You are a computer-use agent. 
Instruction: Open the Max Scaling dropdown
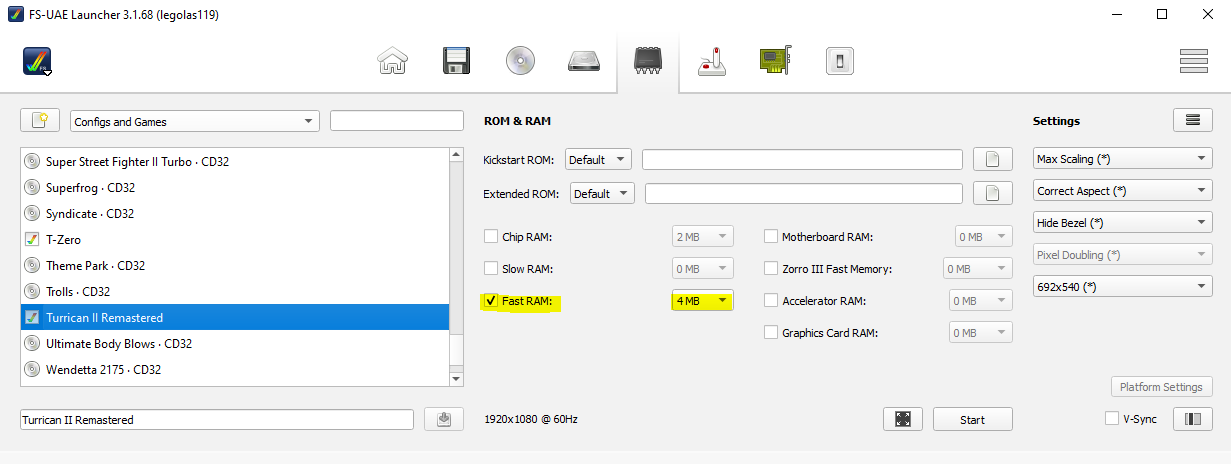(1122, 159)
